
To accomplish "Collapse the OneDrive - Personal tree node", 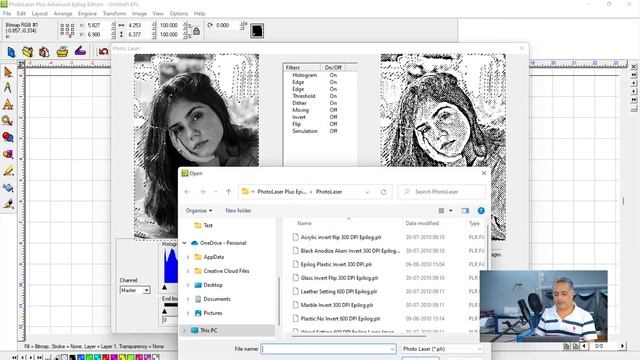I will tap(184, 243).
